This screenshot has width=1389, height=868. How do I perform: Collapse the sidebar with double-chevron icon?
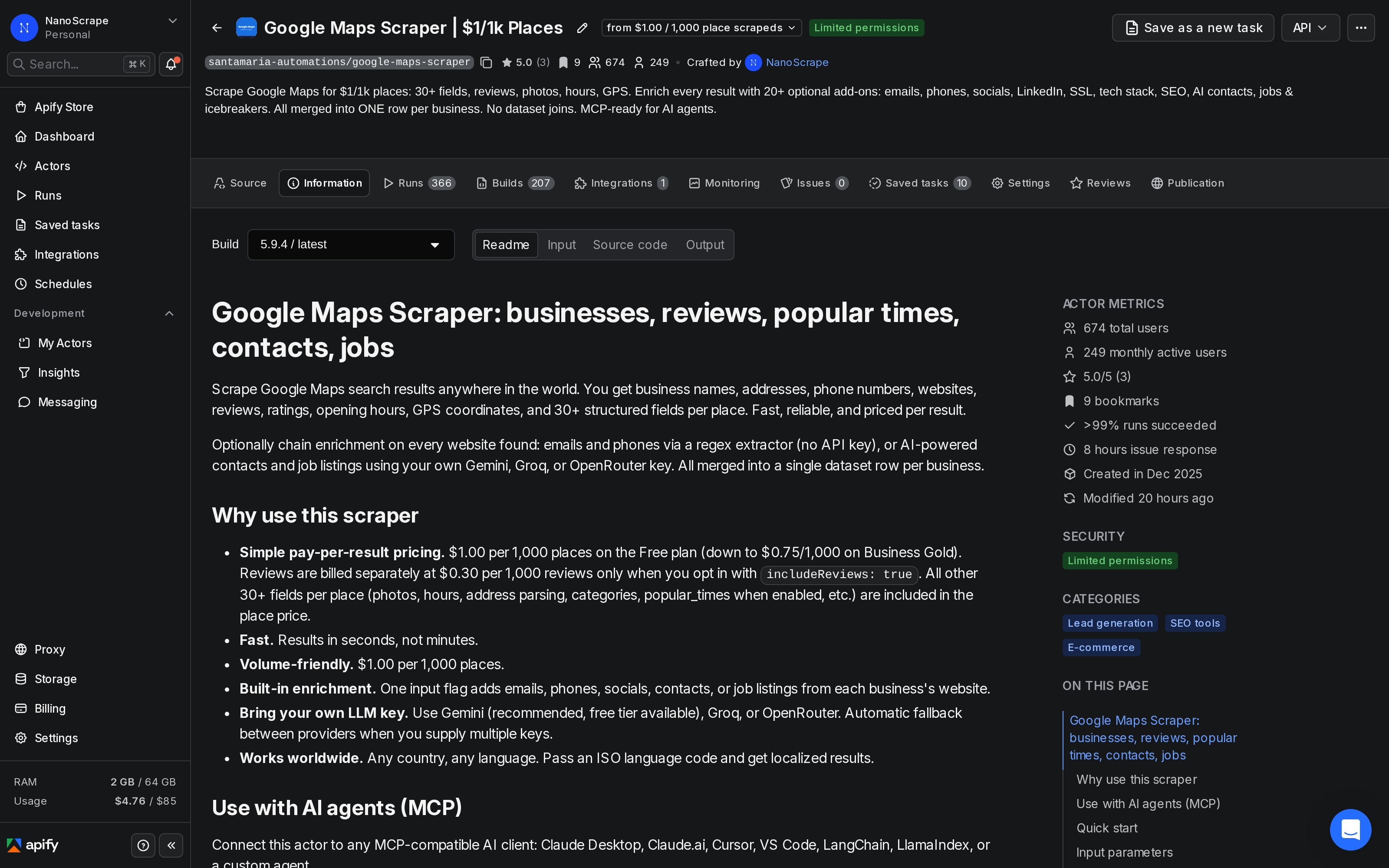coord(171,845)
